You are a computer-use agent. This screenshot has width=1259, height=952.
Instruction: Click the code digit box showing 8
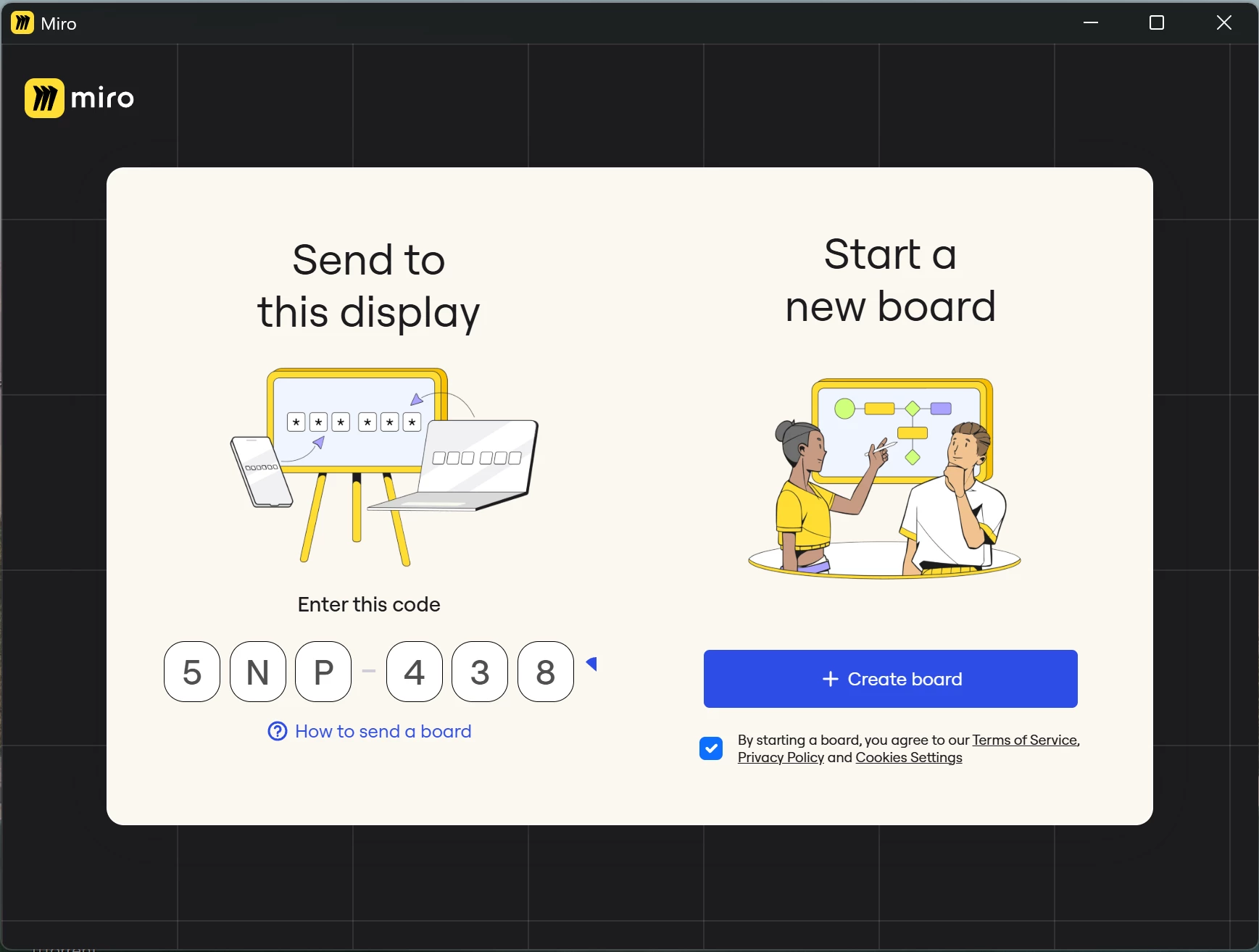pyautogui.click(x=546, y=672)
